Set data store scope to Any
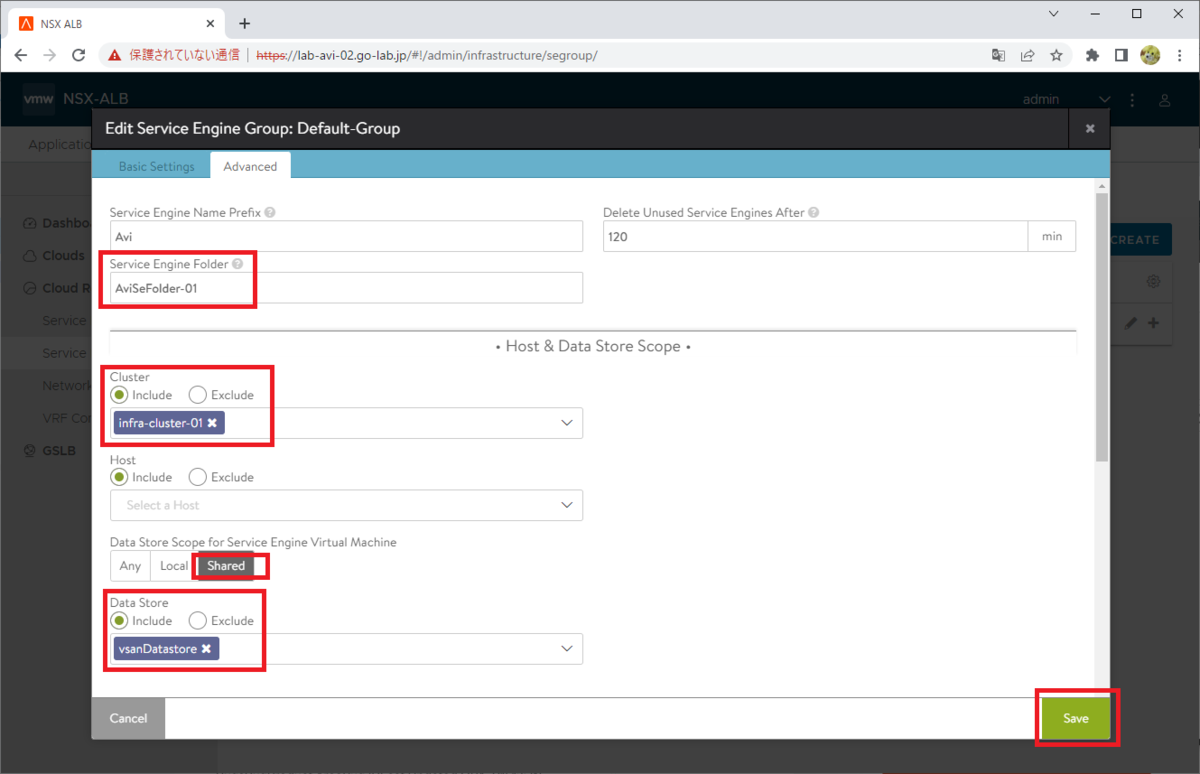This screenshot has width=1200, height=774. [130, 566]
